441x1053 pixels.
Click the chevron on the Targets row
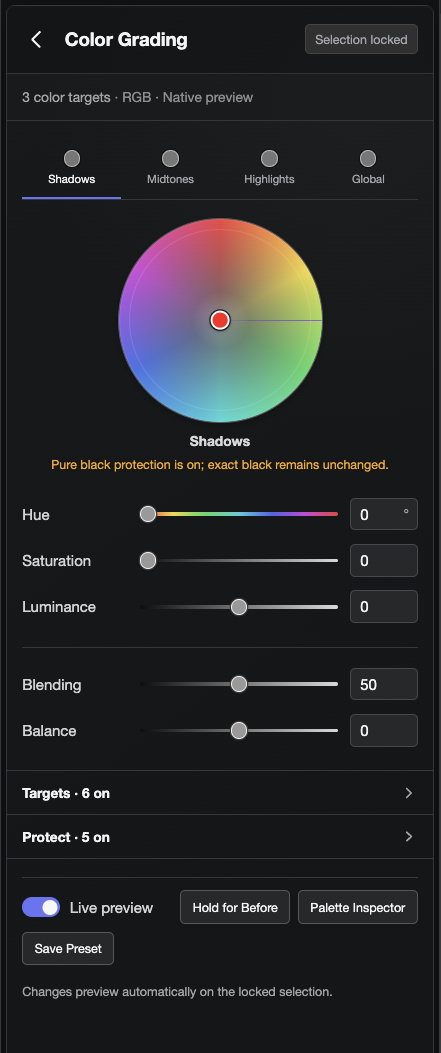tap(409, 793)
